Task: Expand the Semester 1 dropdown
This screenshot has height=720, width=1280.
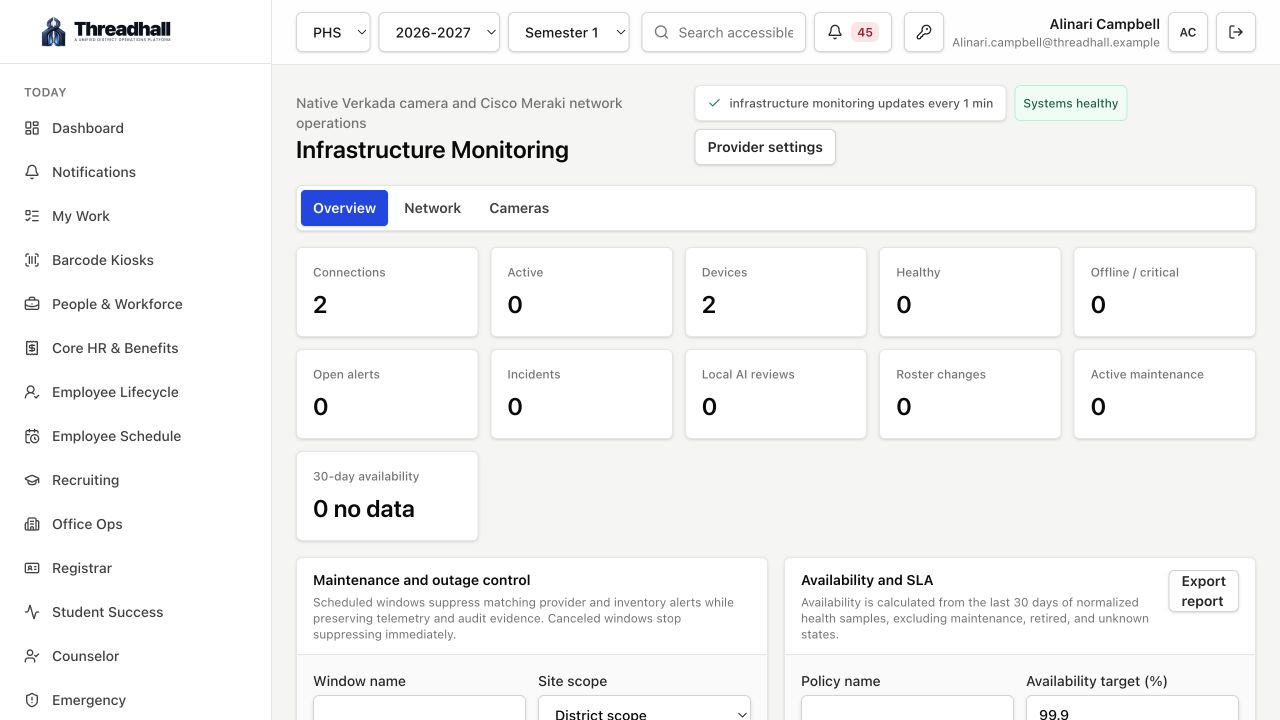Action: pos(569,32)
